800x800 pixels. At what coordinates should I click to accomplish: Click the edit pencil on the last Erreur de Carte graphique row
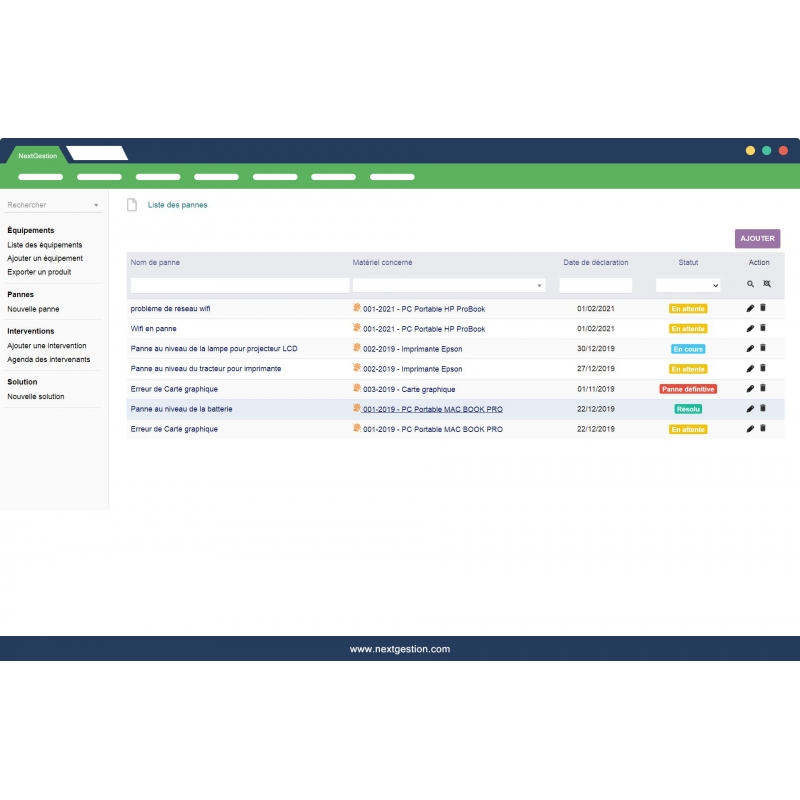tap(750, 429)
